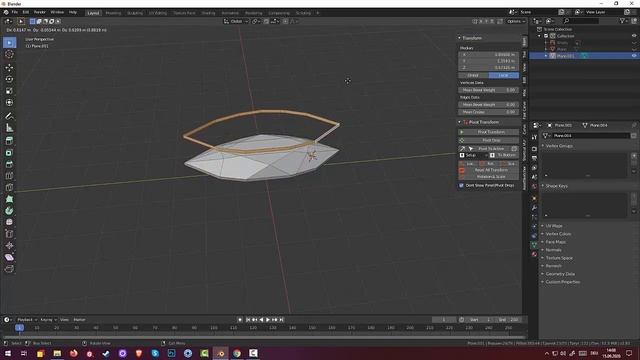640x360 pixels.
Task: Switch to the UV Editing workspace tab
Action: [158, 13]
